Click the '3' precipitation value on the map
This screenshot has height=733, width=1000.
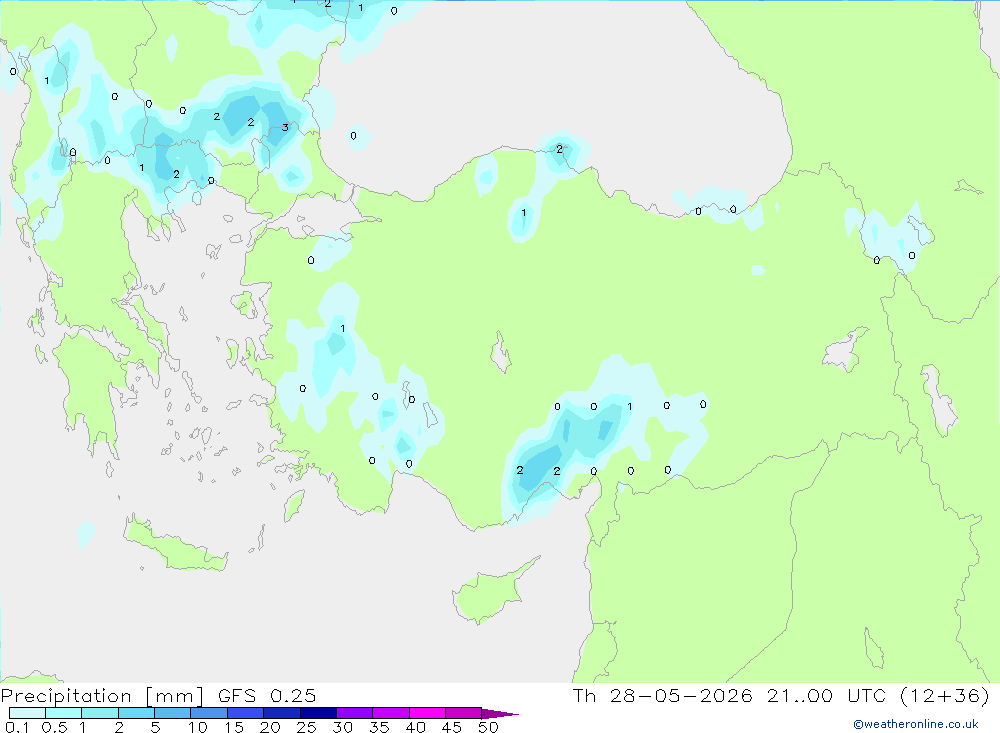tap(285, 128)
